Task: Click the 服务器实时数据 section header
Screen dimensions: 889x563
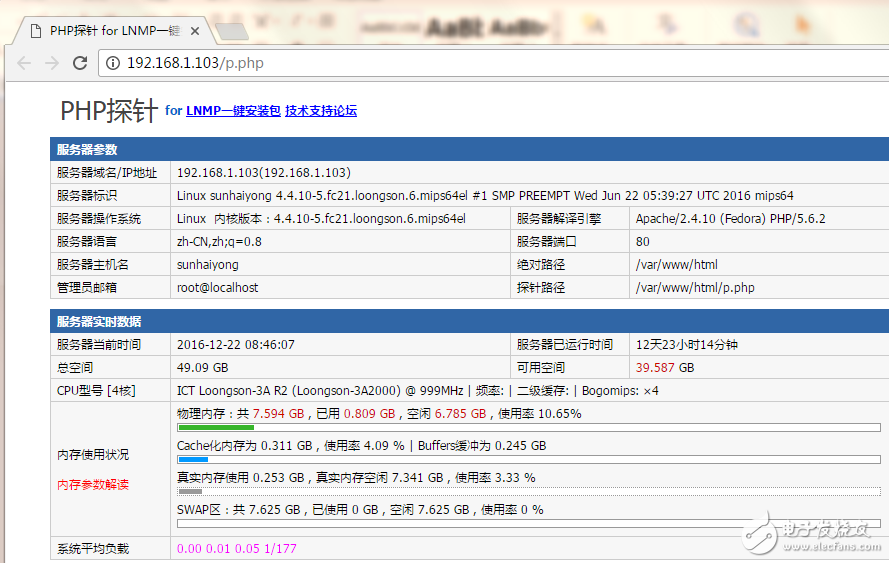Action: pos(99,321)
